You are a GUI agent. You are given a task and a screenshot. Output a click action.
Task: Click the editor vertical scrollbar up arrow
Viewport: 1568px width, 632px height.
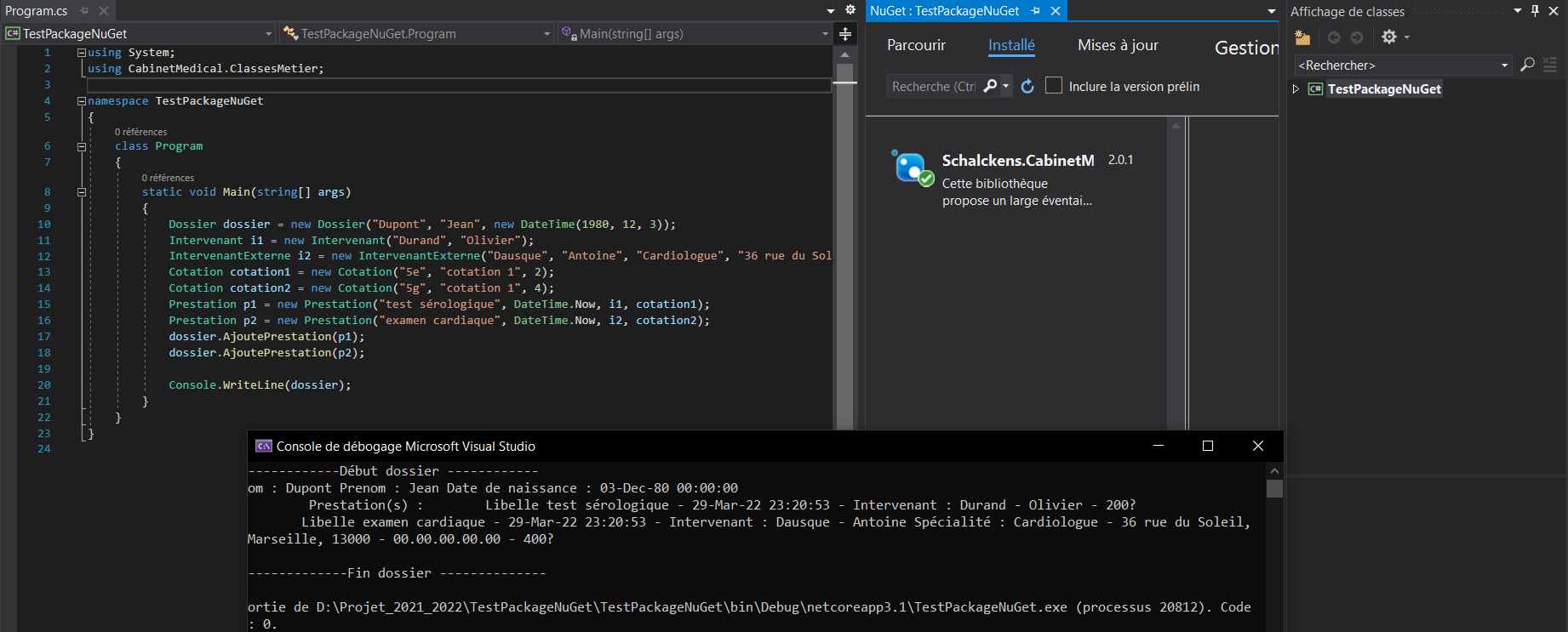(844, 54)
